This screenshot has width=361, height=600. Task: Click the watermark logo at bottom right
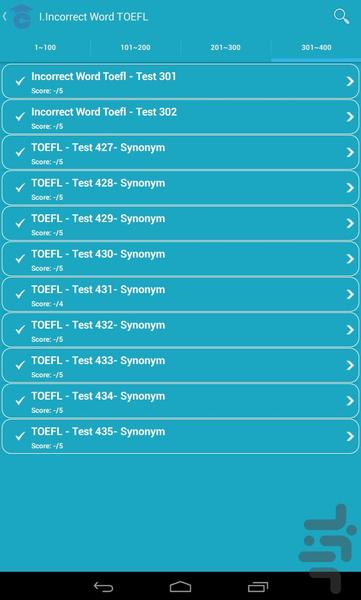point(327,549)
